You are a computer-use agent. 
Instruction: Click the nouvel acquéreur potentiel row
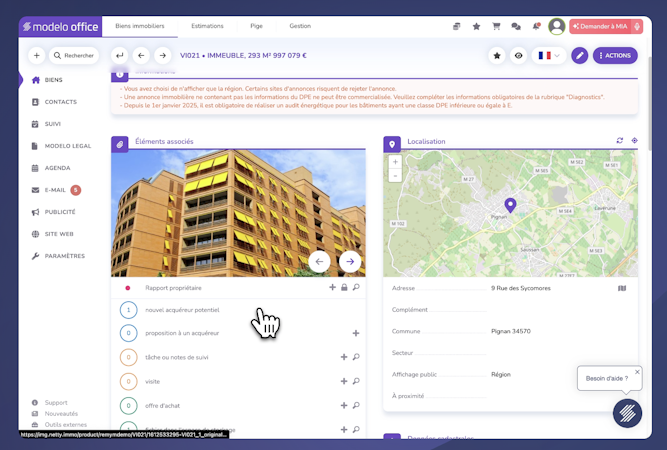pyautogui.click(x=238, y=310)
